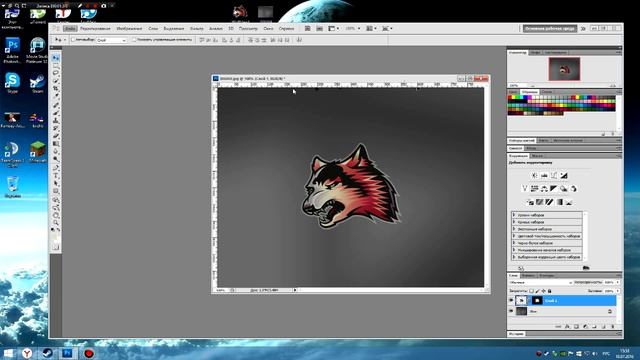
Task: Enable the Auto-Select checkbox in options bar
Action: [x=73, y=40]
